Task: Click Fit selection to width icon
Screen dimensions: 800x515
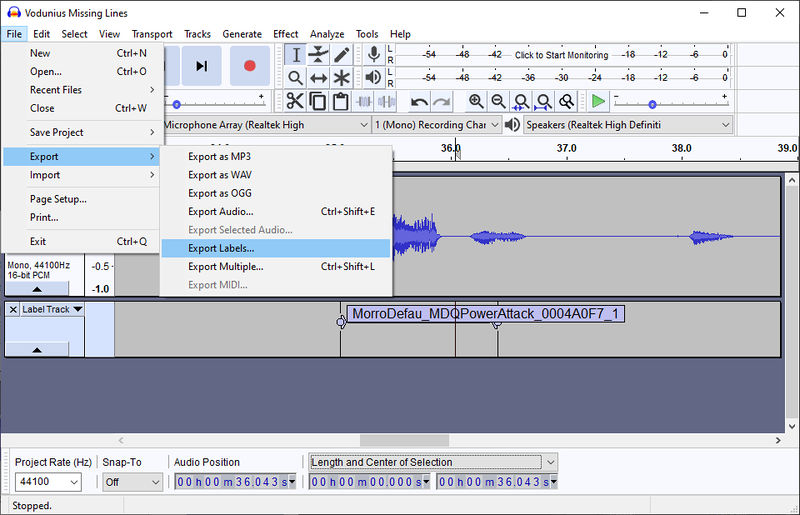Action: click(521, 101)
